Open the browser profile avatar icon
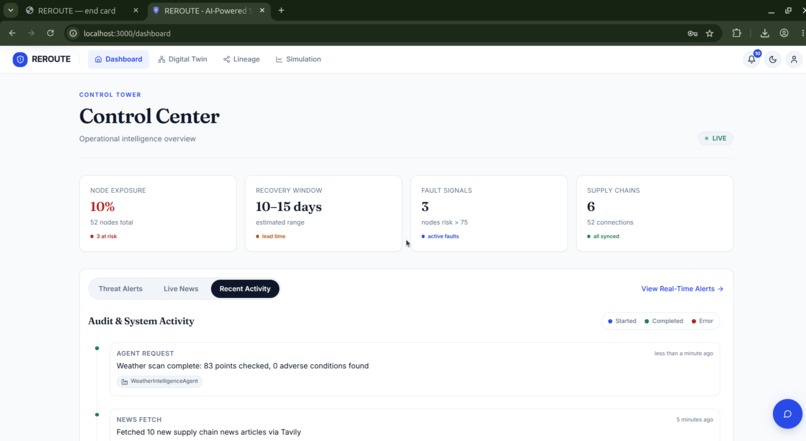This screenshot has height=441, width=806. (784, 33)
